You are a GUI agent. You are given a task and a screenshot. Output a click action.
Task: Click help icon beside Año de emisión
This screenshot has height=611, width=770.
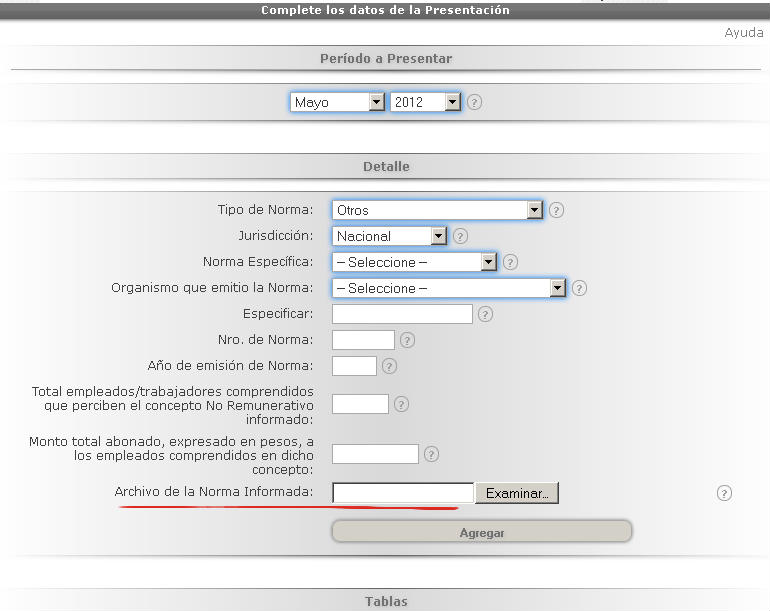click(389, 366)
